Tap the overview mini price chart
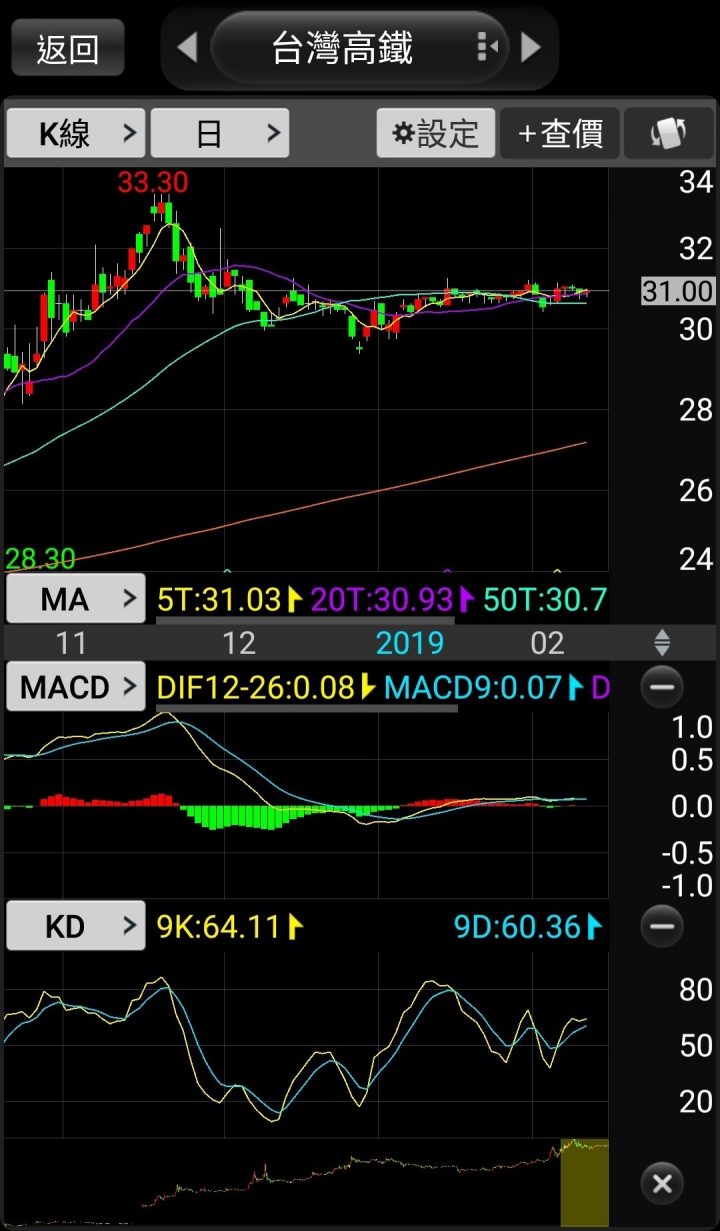Image resolution: width=720 pixels, height=1231 pixels. [x=305, y=1183]
